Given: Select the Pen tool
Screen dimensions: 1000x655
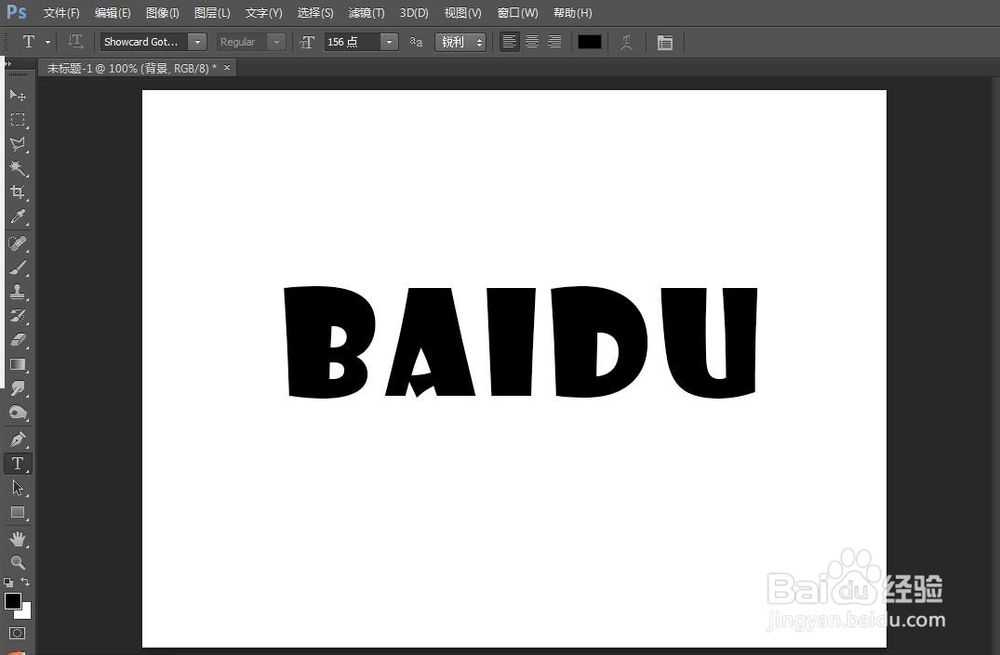Looking at the screenshot, I should click(x=17, y=439).
